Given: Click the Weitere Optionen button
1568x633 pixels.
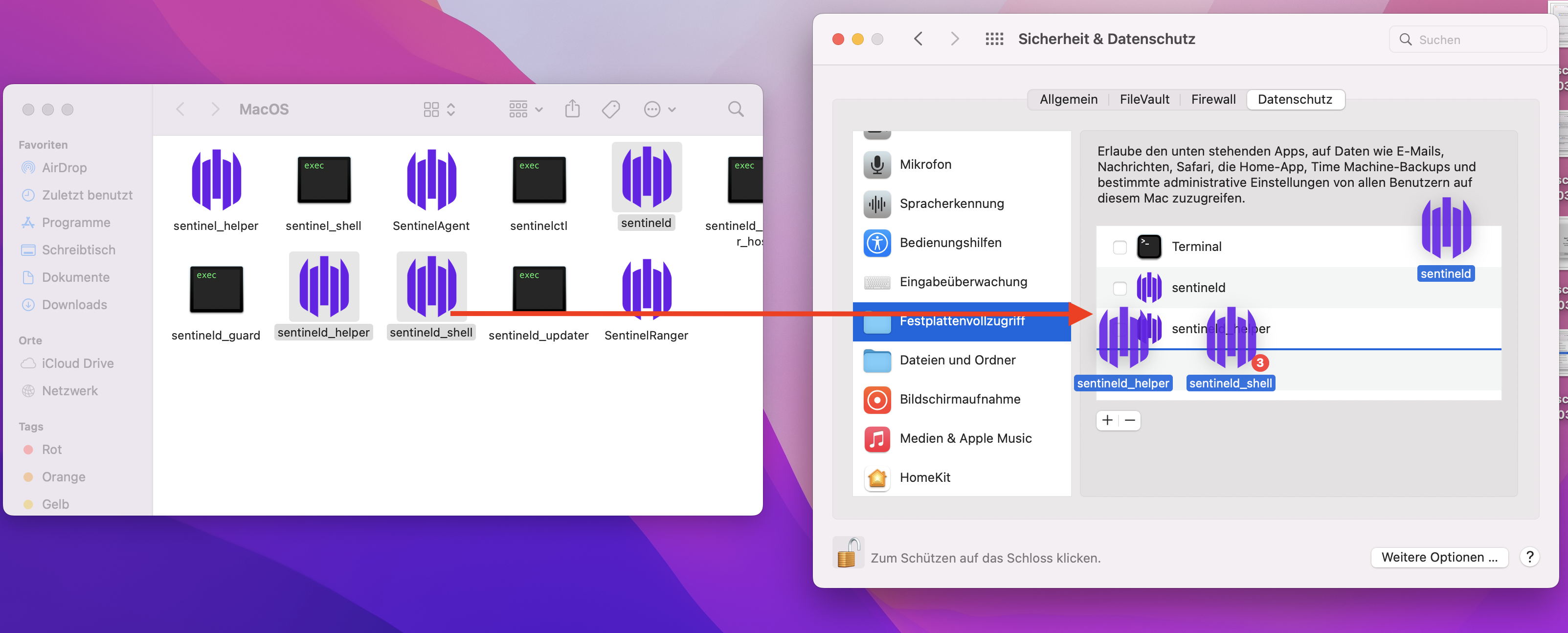Looking at the screenshot, I should (x=1438, y=557).
